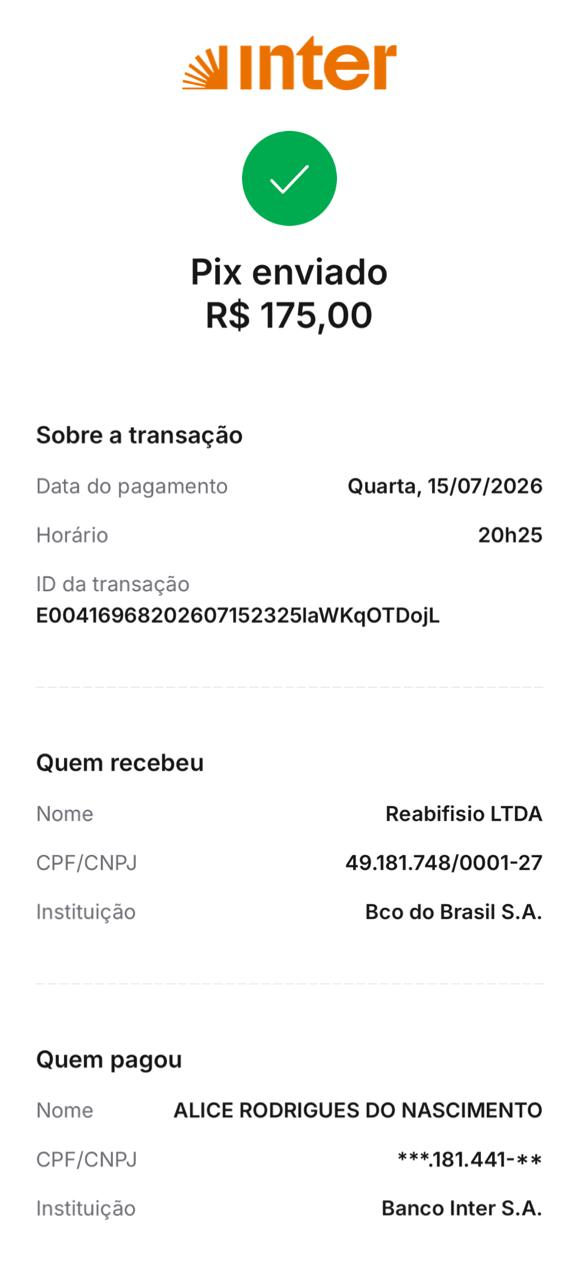579x1280 pixels.
Task: Click Banco Inter S.A. institution
Action: coord(462,1208)
